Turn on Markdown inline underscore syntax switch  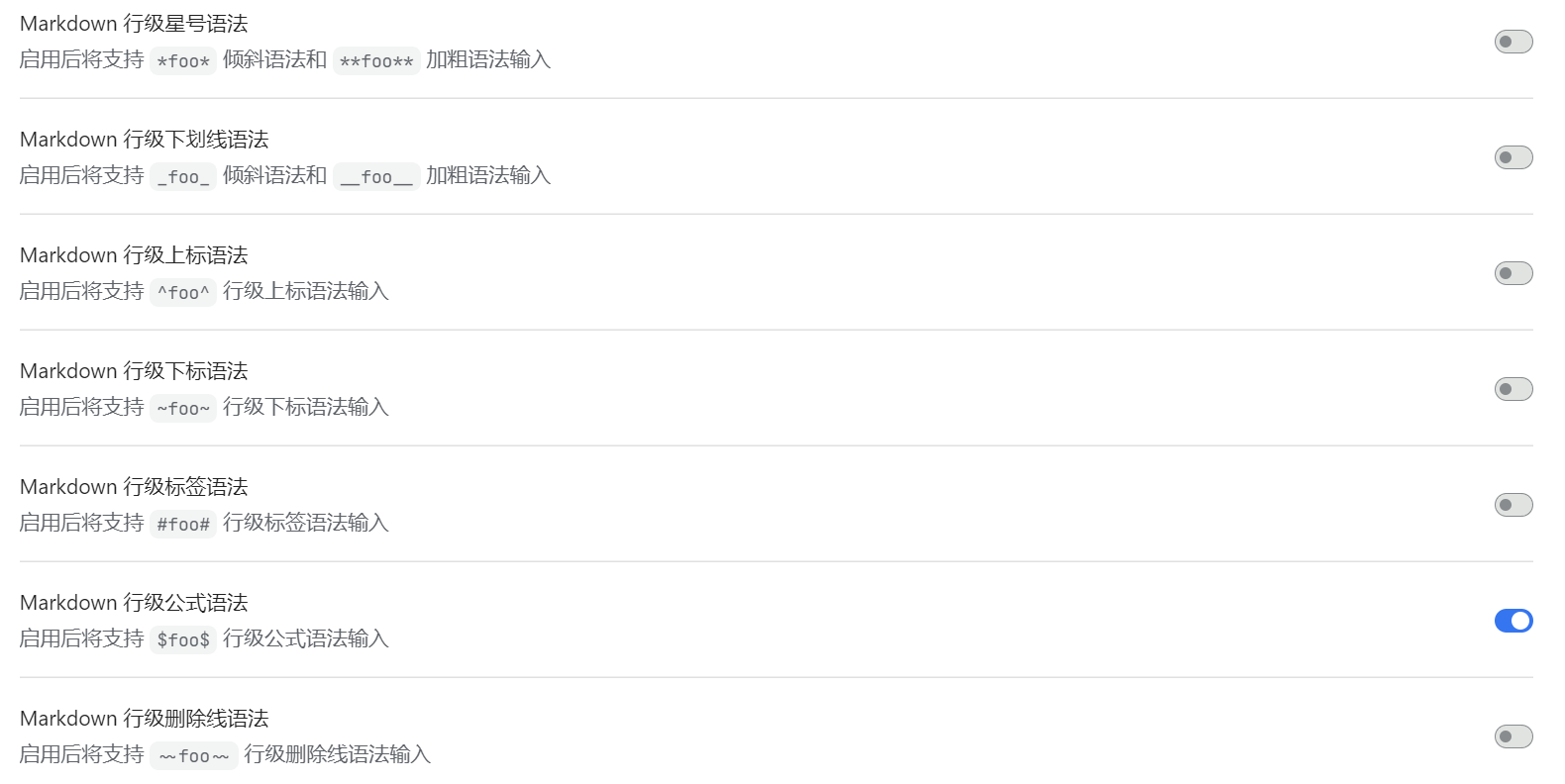(1513, 157)
